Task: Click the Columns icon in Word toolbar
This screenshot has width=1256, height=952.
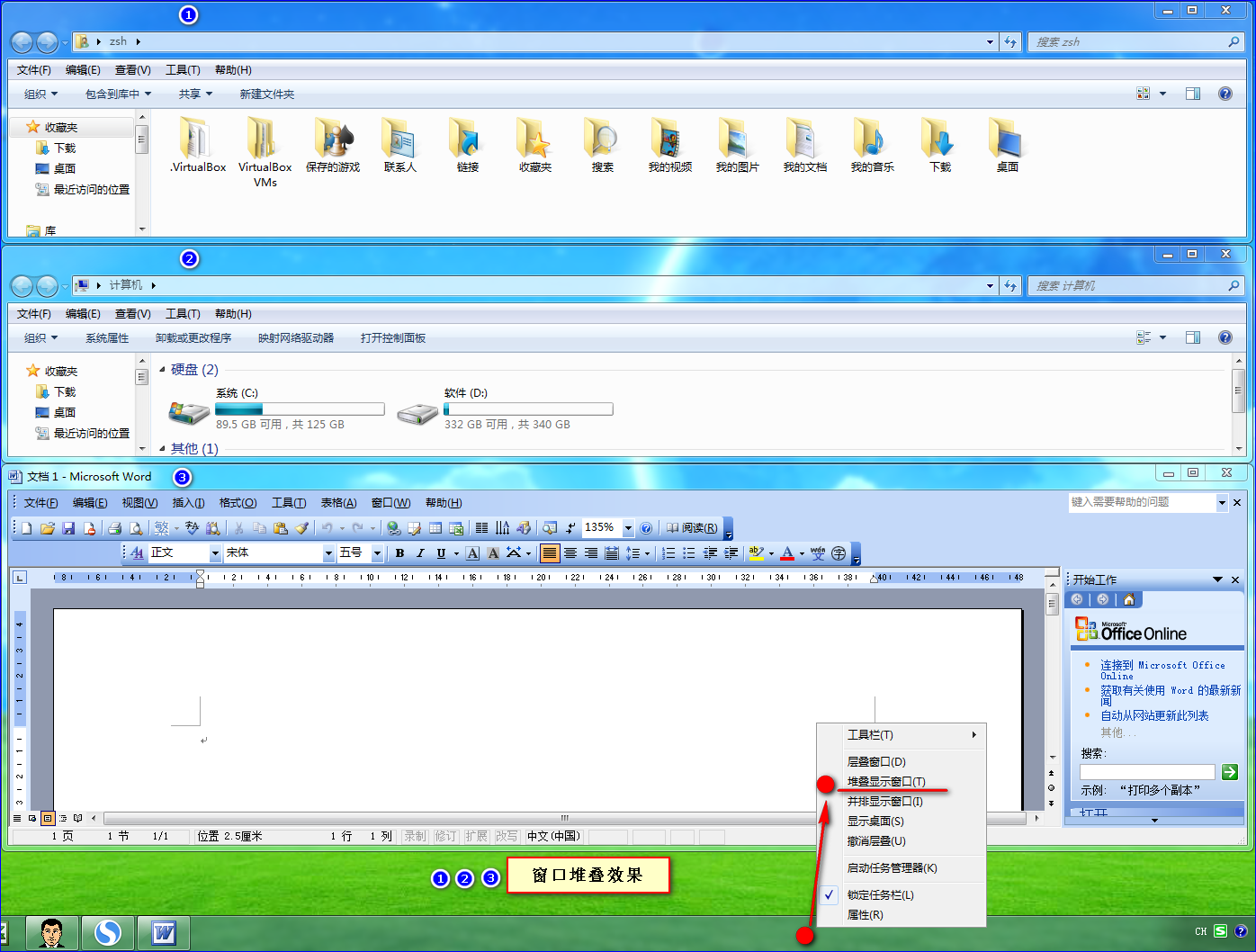Action: click(x=481, y=528)
